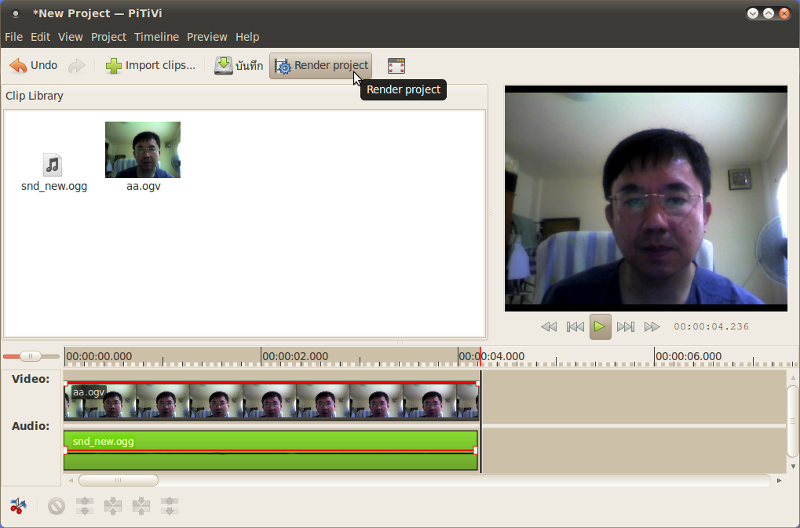Viewport: 800px width, 528px height.
Task: Click the timeline vertical scrollbar down arrow
Action: (792, 466)
